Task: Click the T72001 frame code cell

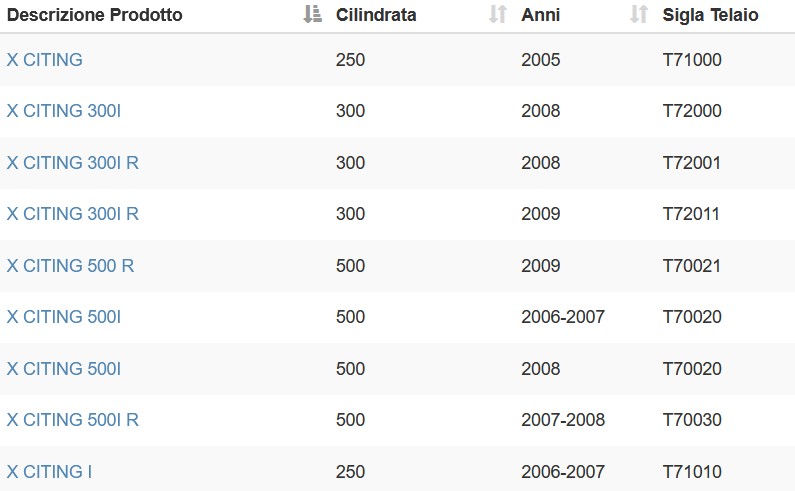Action: (x=692, y=163)
